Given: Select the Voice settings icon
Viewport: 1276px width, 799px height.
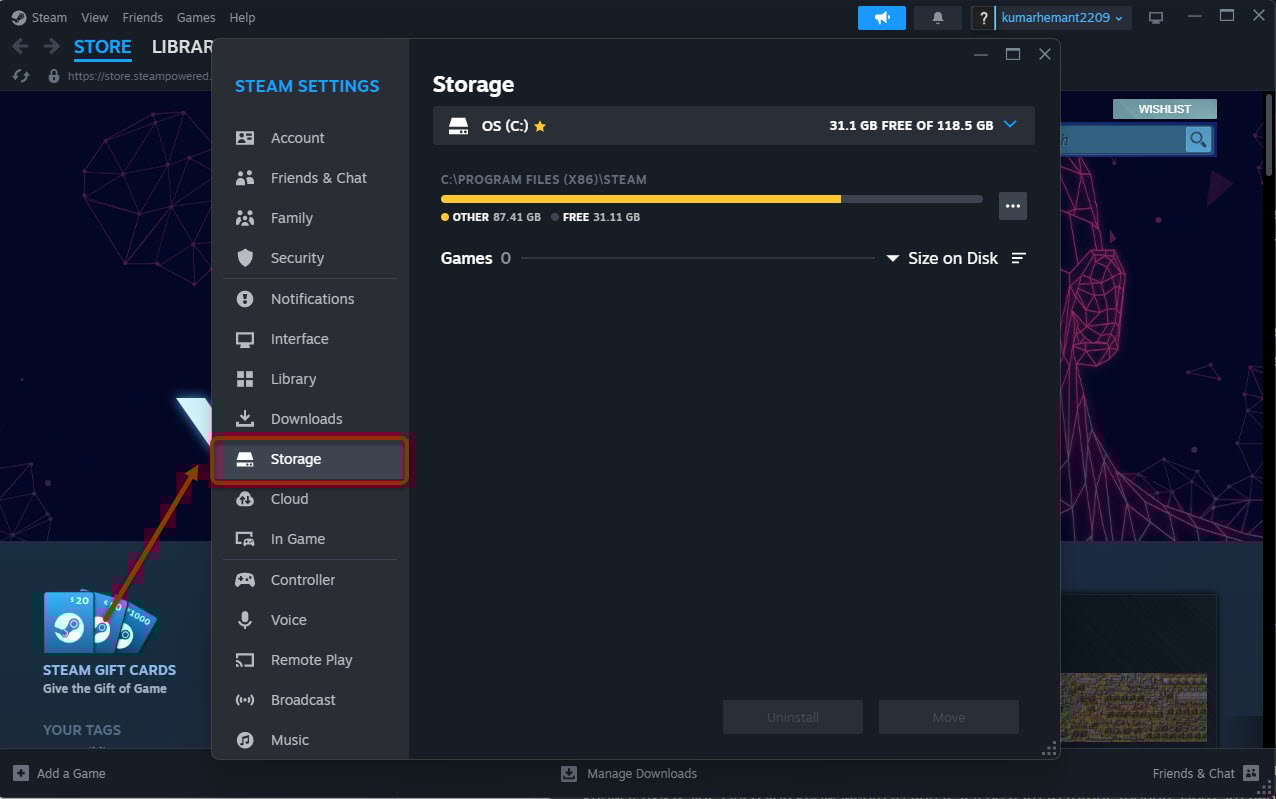Looking at the screenshot, I should pos(244,619).
